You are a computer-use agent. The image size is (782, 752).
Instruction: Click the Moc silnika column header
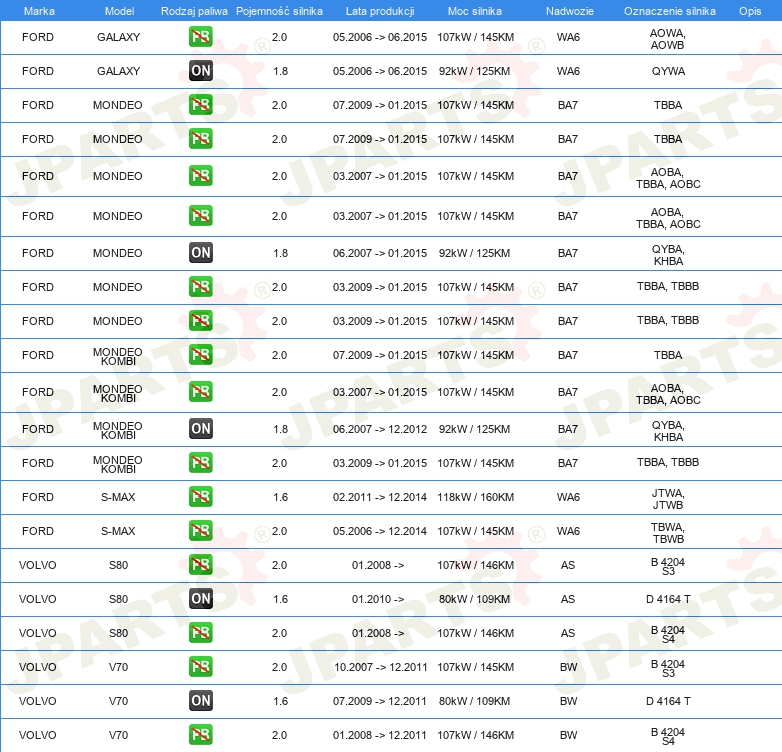475,11
